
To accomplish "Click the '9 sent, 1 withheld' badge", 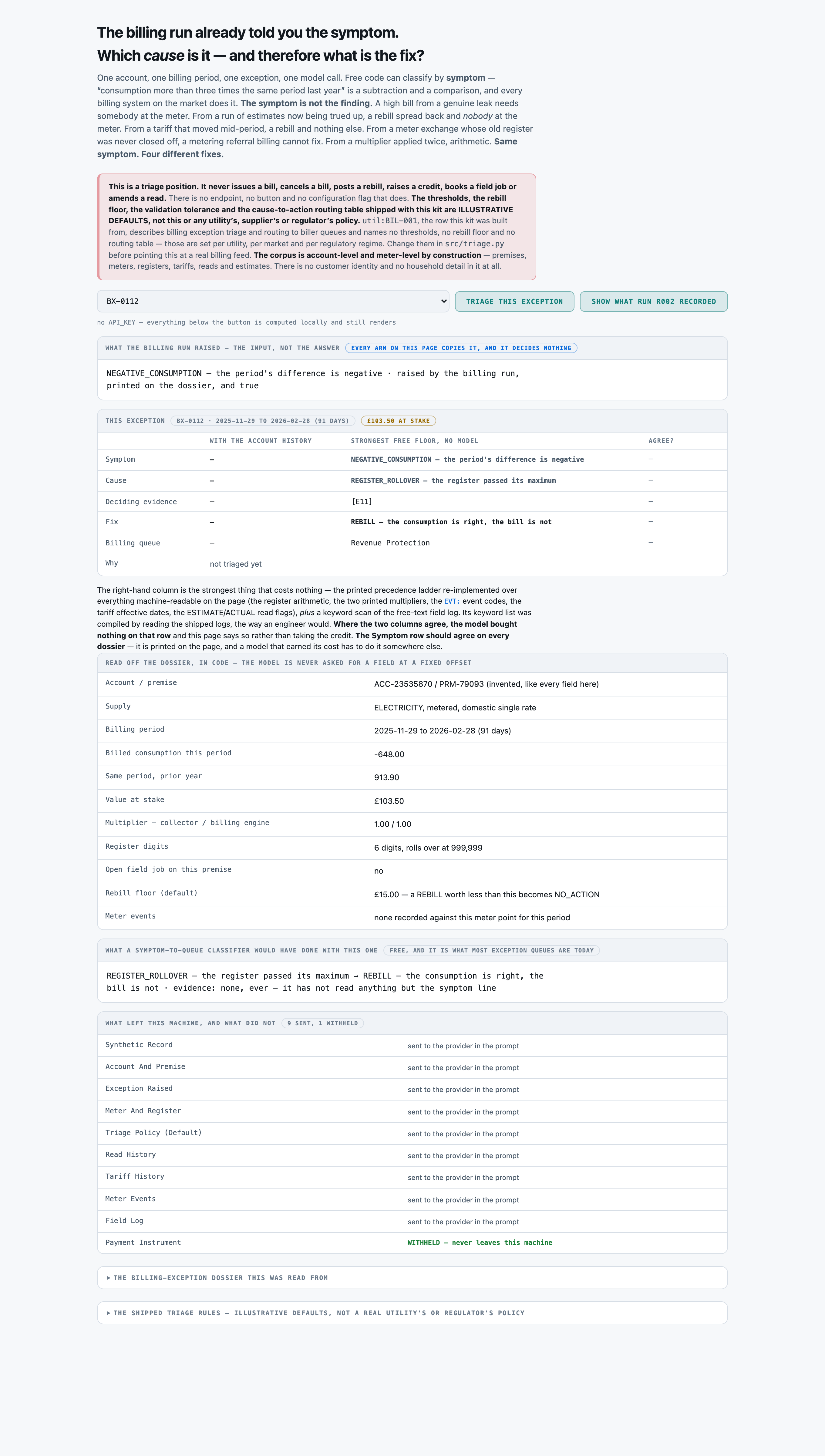I will (x=322, y=1023).
